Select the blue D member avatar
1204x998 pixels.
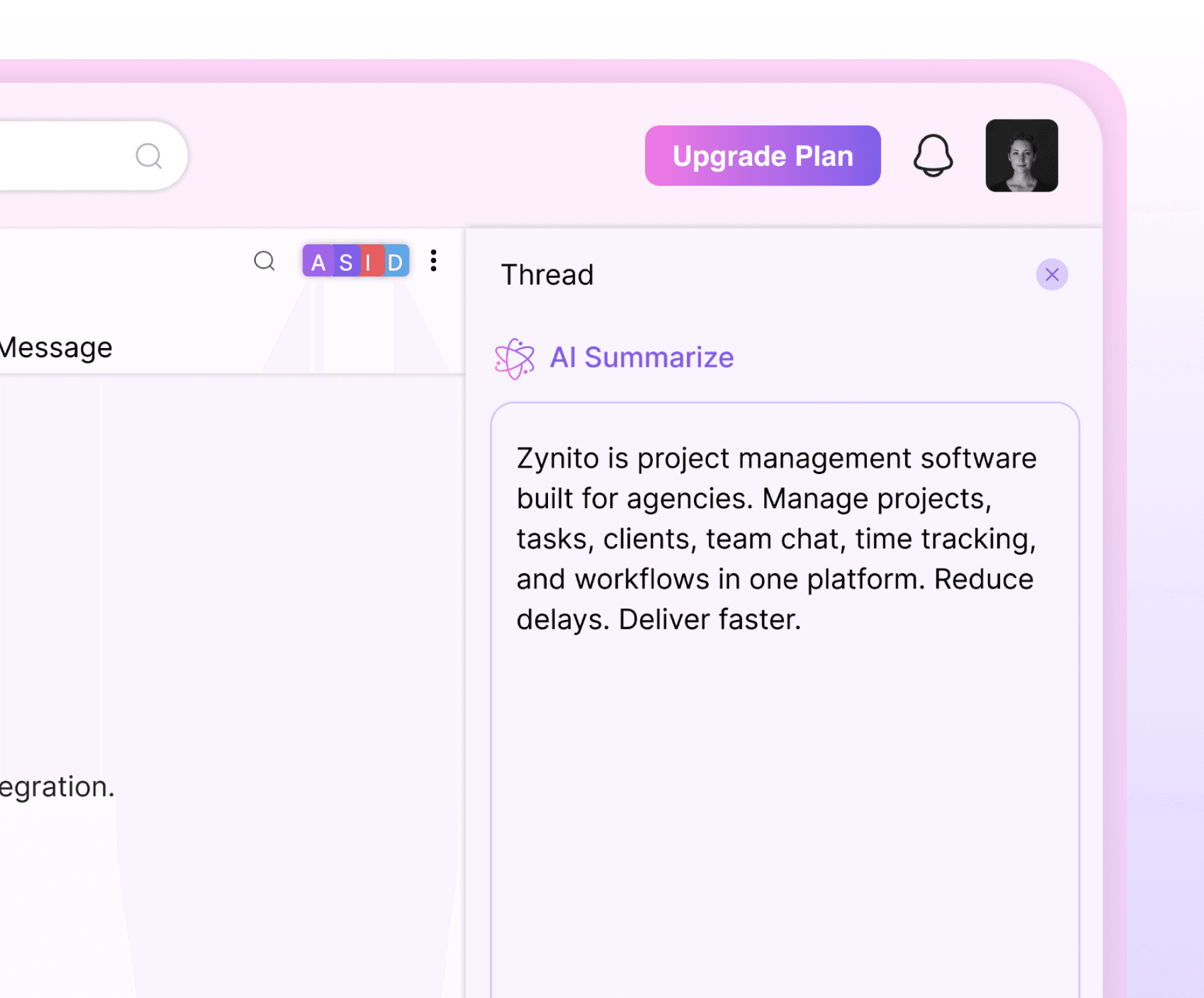coord(396,260)
